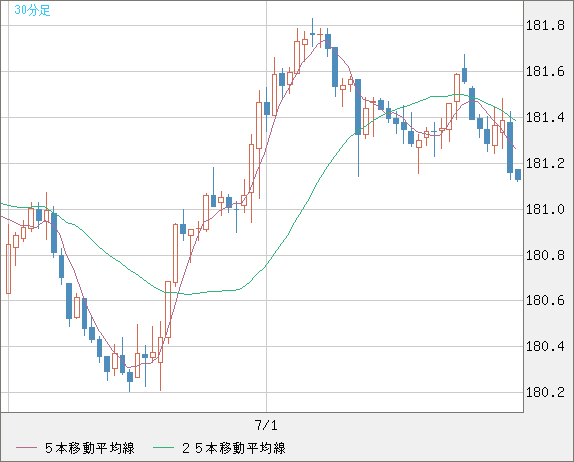Click the green 25-period legend line sample
This screenshot has height=462, width=574.
pyautogui.click(x=163, y=448)
